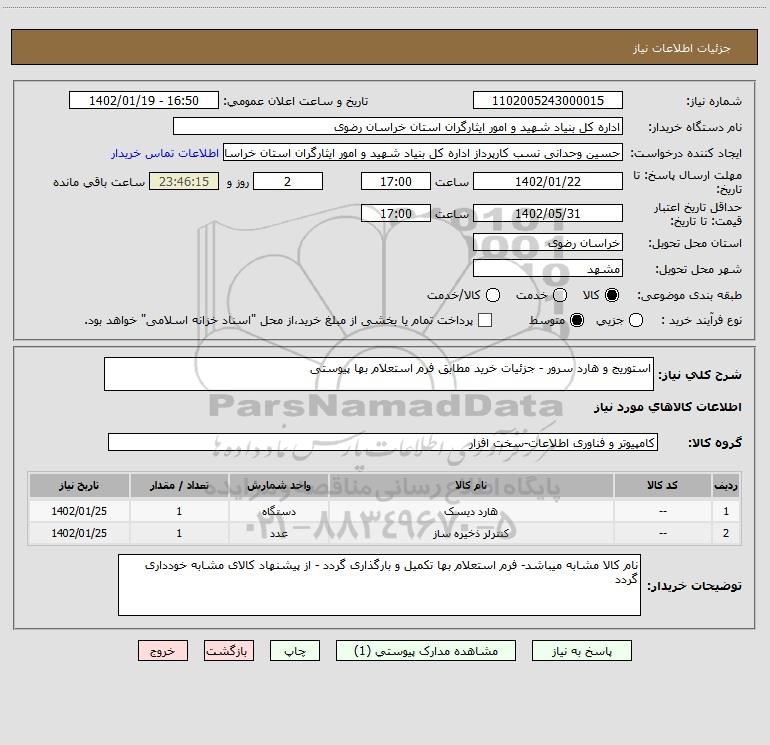Select the کالا/خدمت radio button
Viewport: 770px width, 745px height.
tap(493, 295)
